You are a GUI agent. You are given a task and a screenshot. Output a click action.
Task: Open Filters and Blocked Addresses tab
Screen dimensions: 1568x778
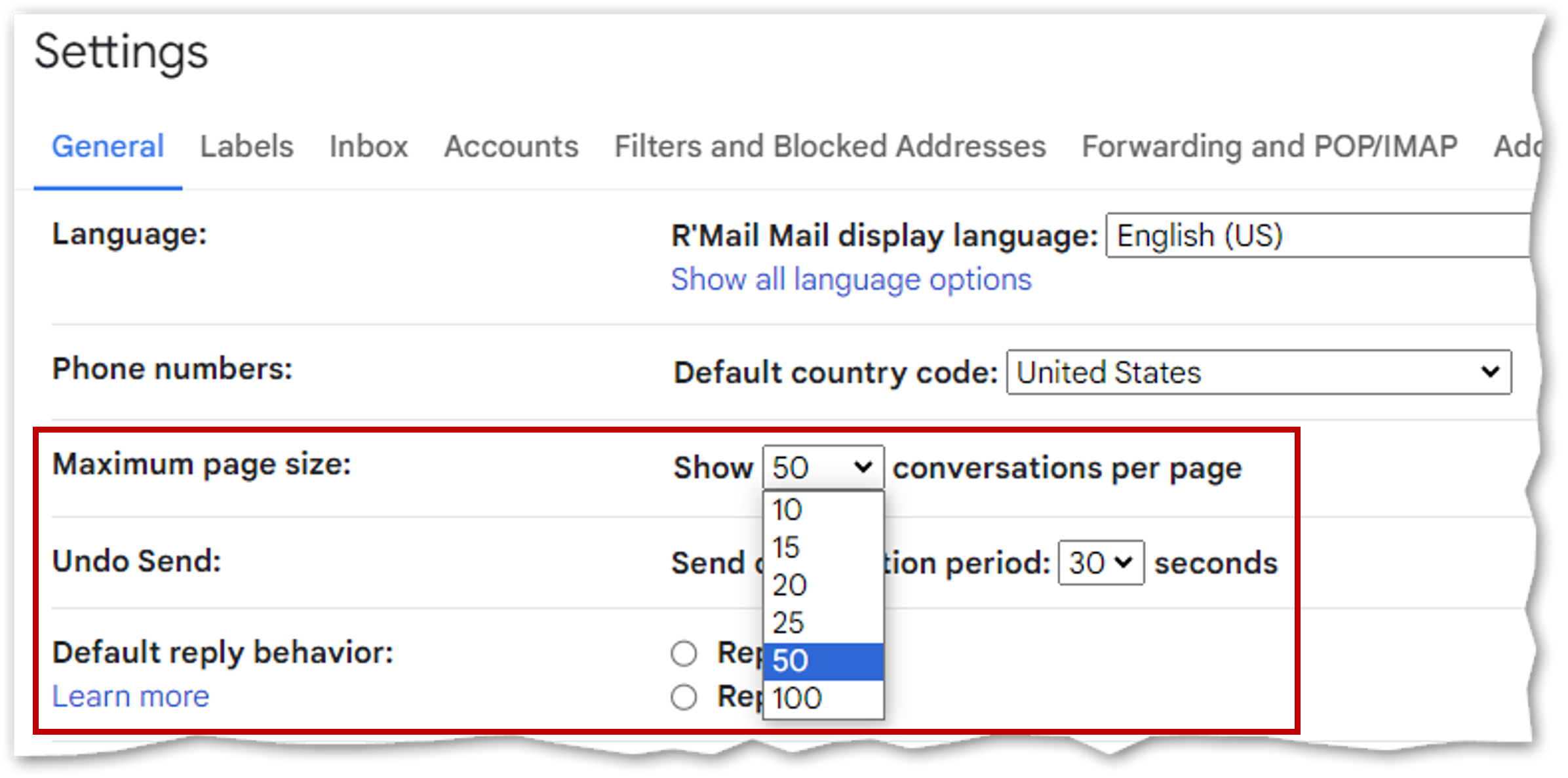(830, 146)
